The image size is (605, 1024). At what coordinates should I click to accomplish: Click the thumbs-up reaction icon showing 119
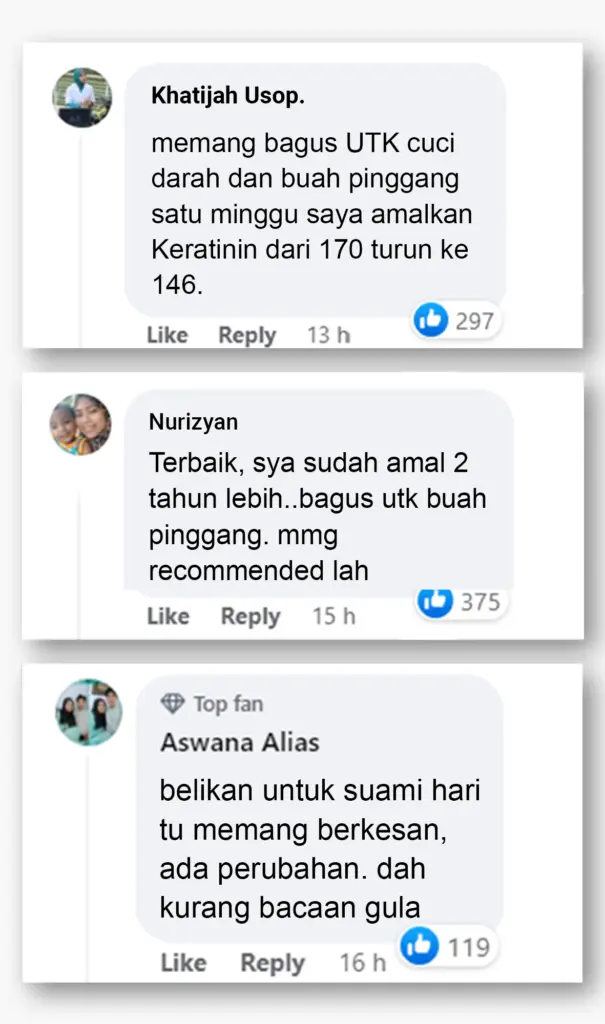click(x=419, y=945)
